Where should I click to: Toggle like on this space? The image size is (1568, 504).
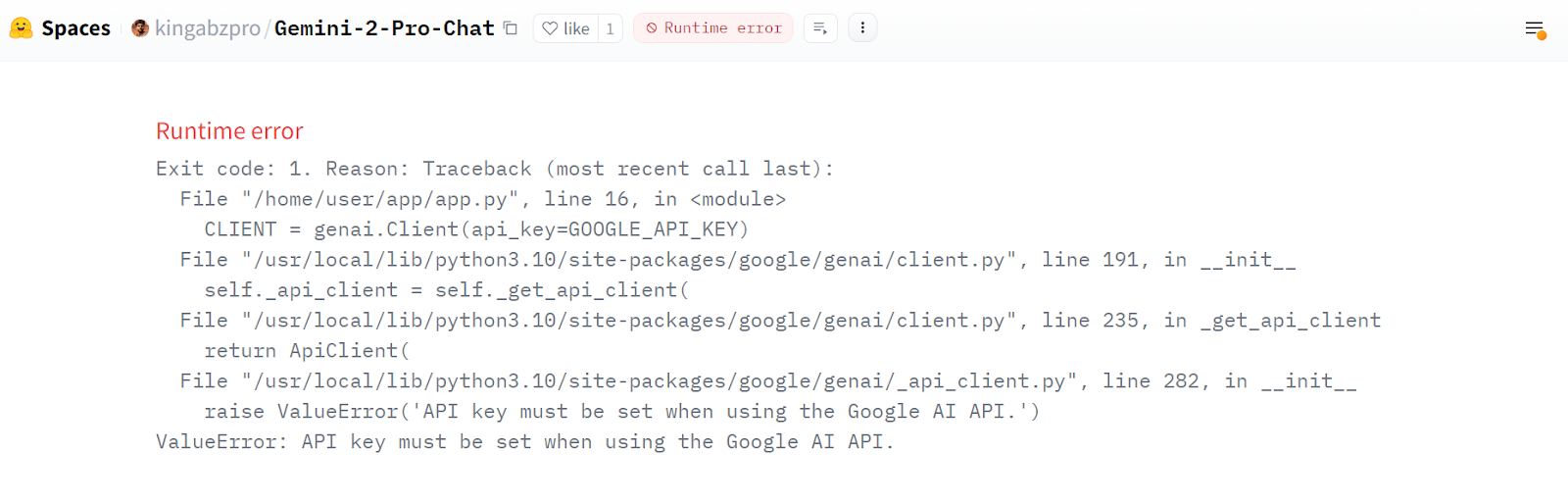[566, 28]
